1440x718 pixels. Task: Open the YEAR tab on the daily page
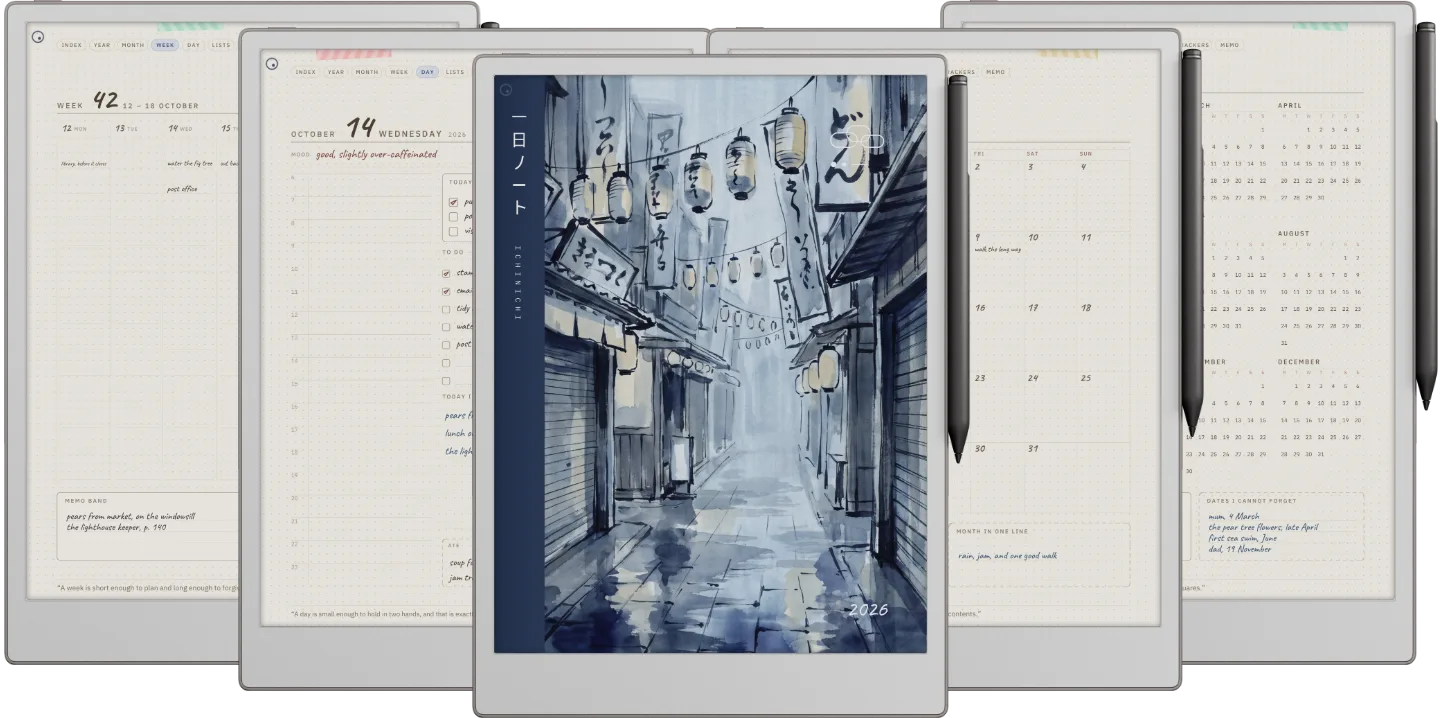coord(336,72)
